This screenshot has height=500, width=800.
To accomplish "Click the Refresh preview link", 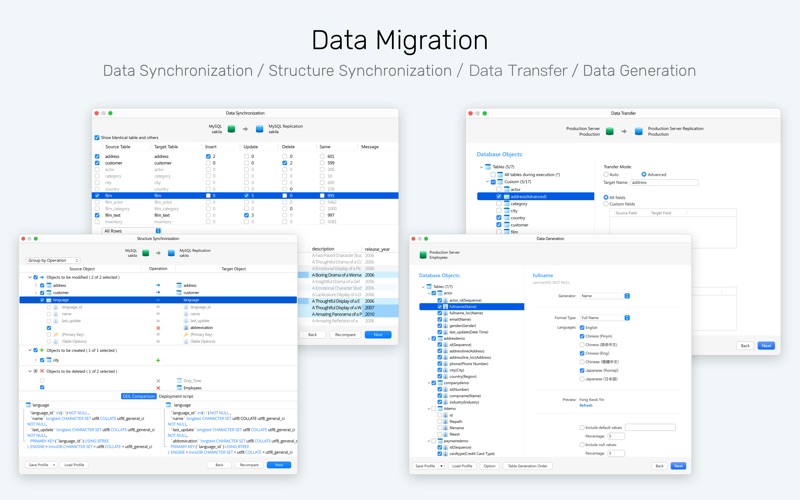I will (x=586, y=406).
